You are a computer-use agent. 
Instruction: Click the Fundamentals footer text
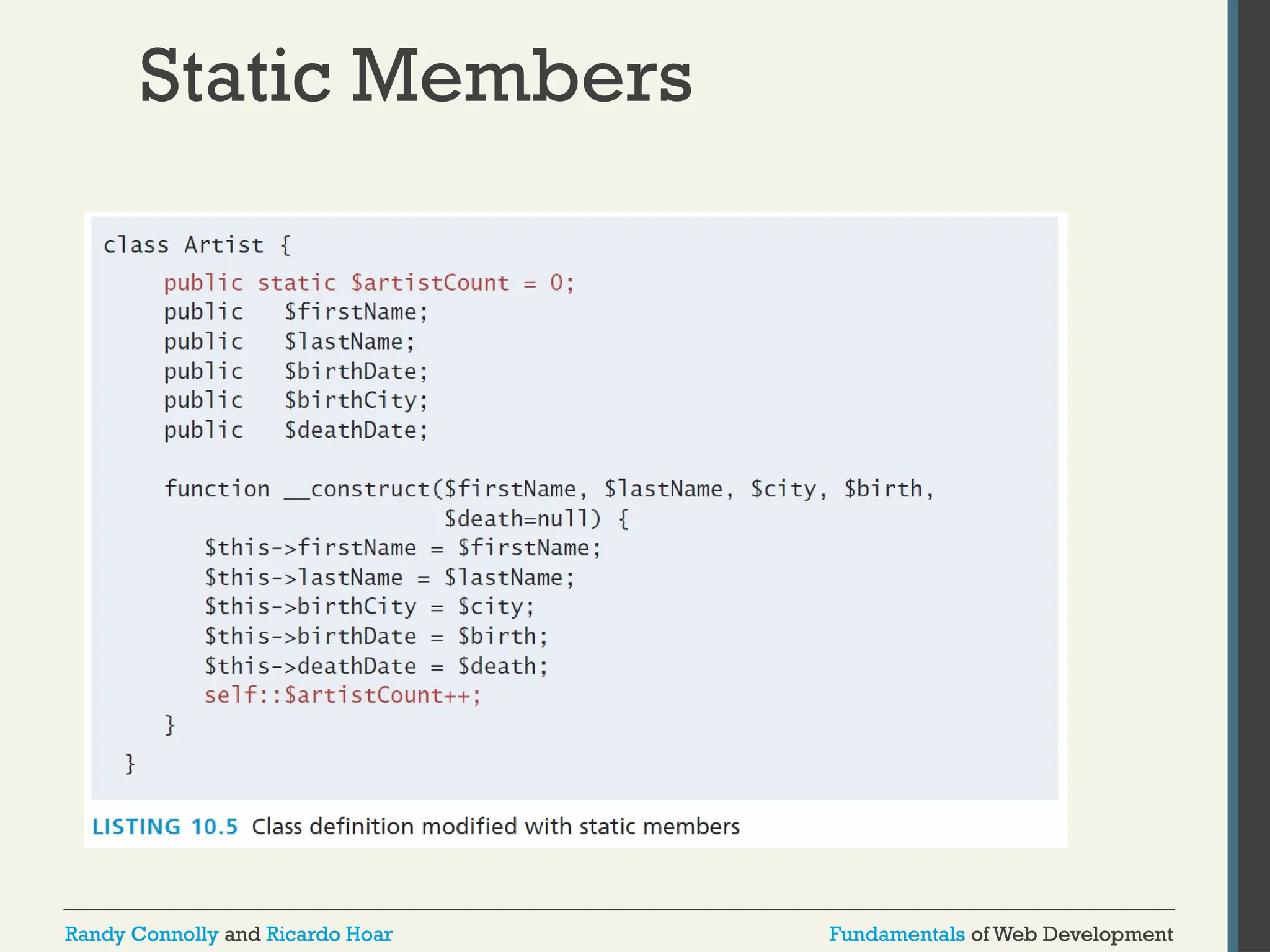point(897,934)
